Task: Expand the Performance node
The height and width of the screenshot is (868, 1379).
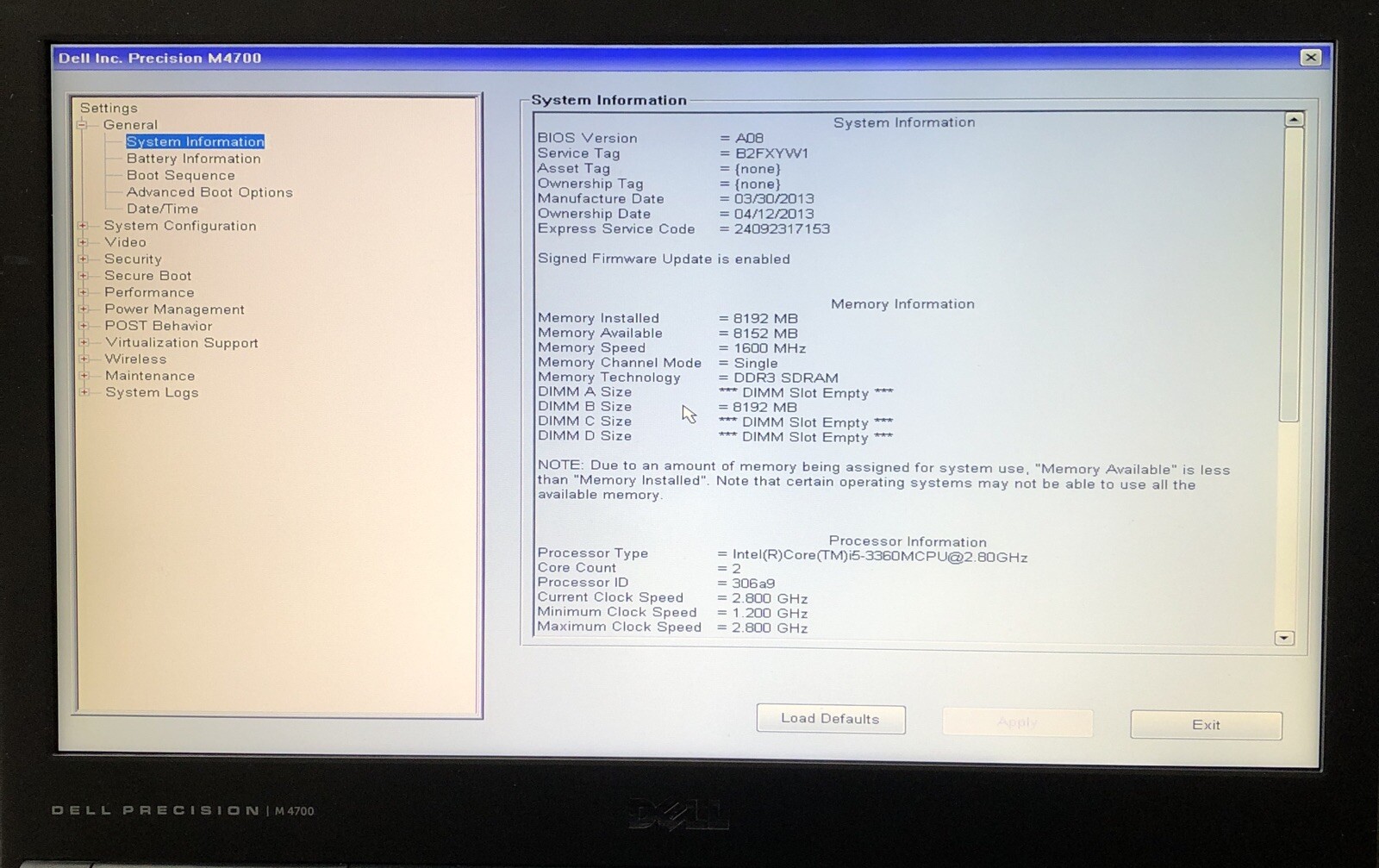Action: (84, 292)
